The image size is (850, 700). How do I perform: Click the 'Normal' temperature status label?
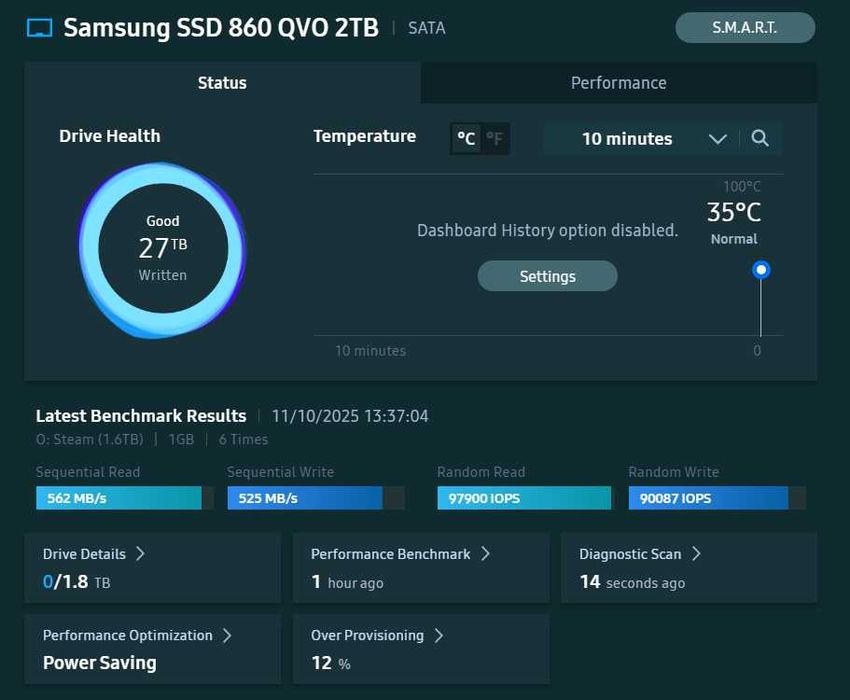pos(734,239)
